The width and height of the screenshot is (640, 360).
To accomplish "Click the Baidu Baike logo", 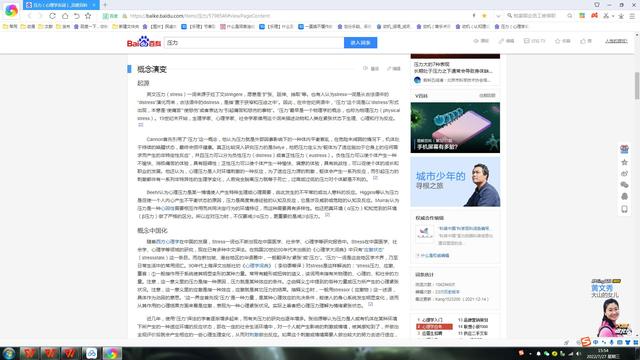I will point(144,42).
